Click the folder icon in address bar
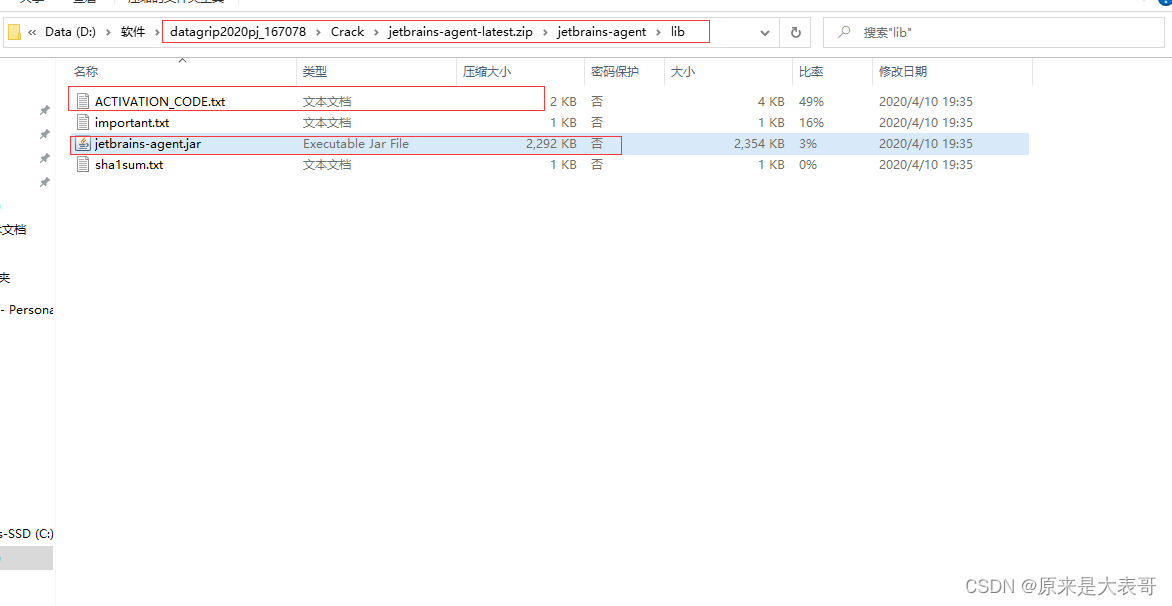Screen dimensions: 1172x606 click(14, 32)
